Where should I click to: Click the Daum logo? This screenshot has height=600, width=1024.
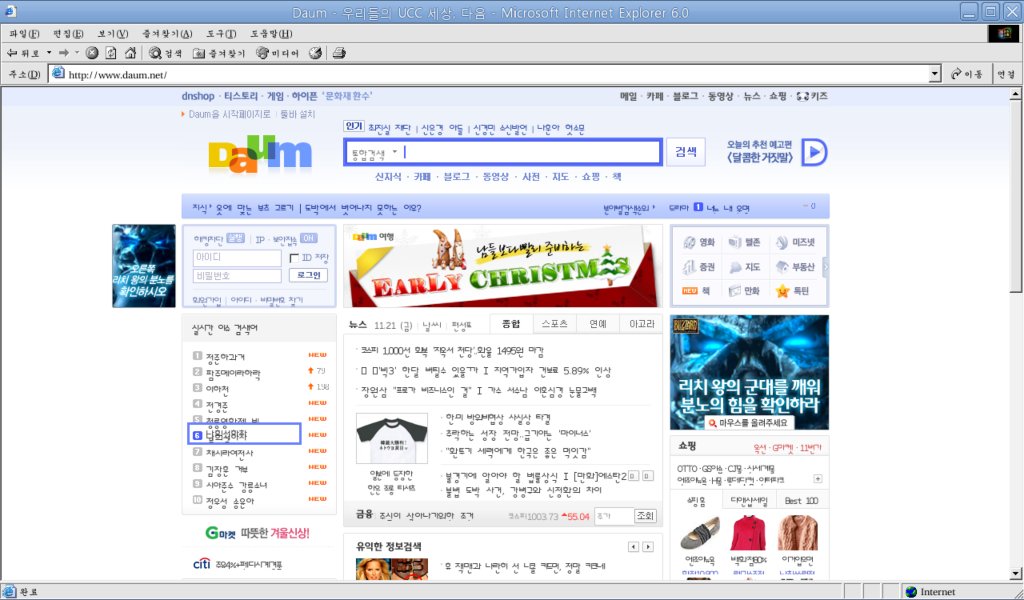260,155
